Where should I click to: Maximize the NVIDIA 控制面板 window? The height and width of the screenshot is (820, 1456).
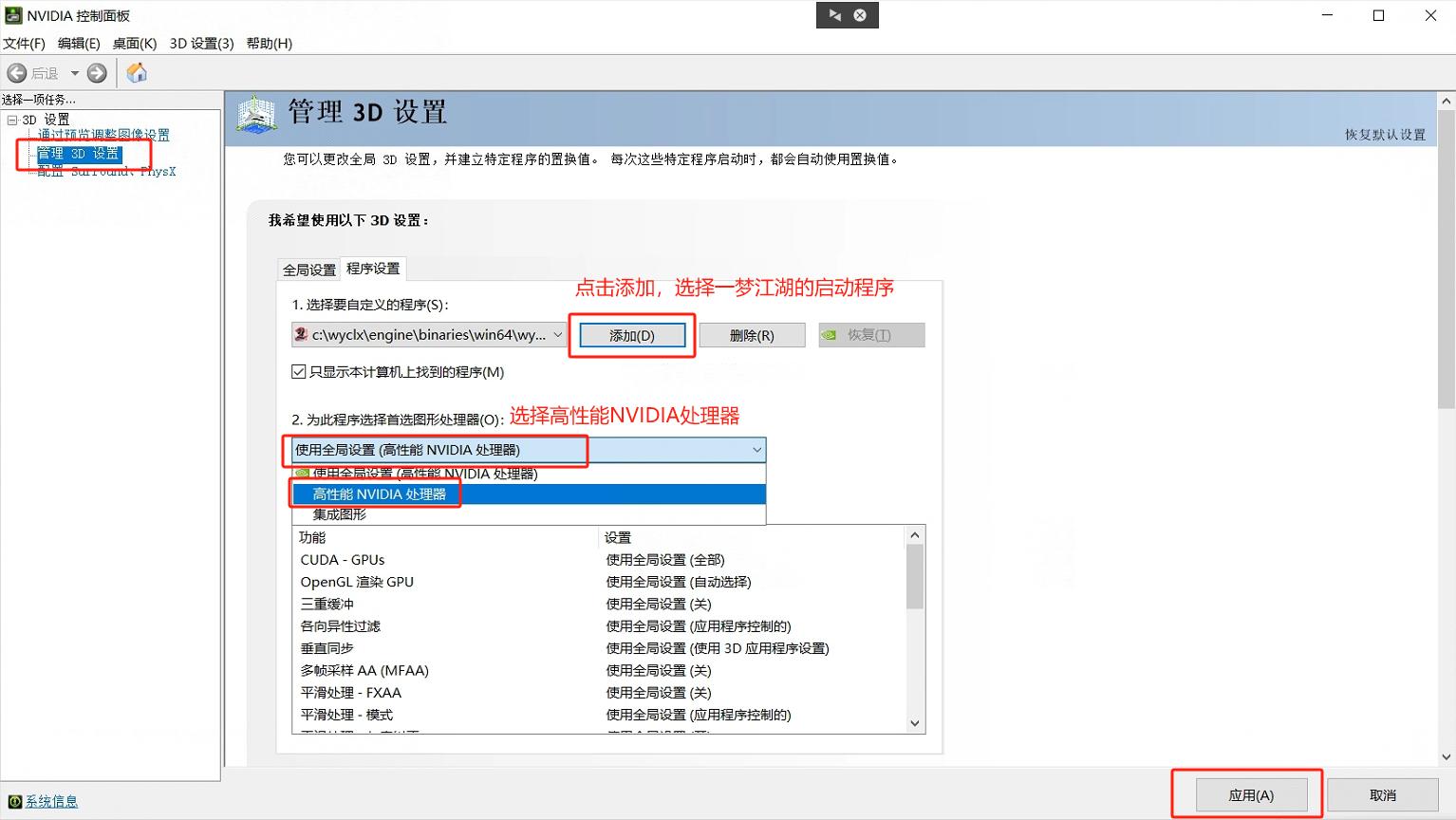click(x=1378, y=15)
